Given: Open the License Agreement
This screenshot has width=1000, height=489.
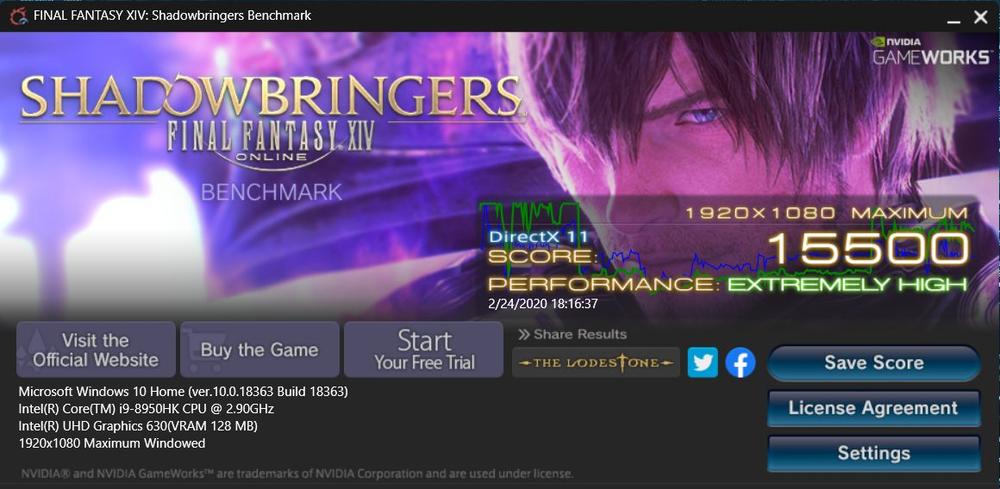Looking at the screenshot, I should pyautogui.click(x=873, y=408).
